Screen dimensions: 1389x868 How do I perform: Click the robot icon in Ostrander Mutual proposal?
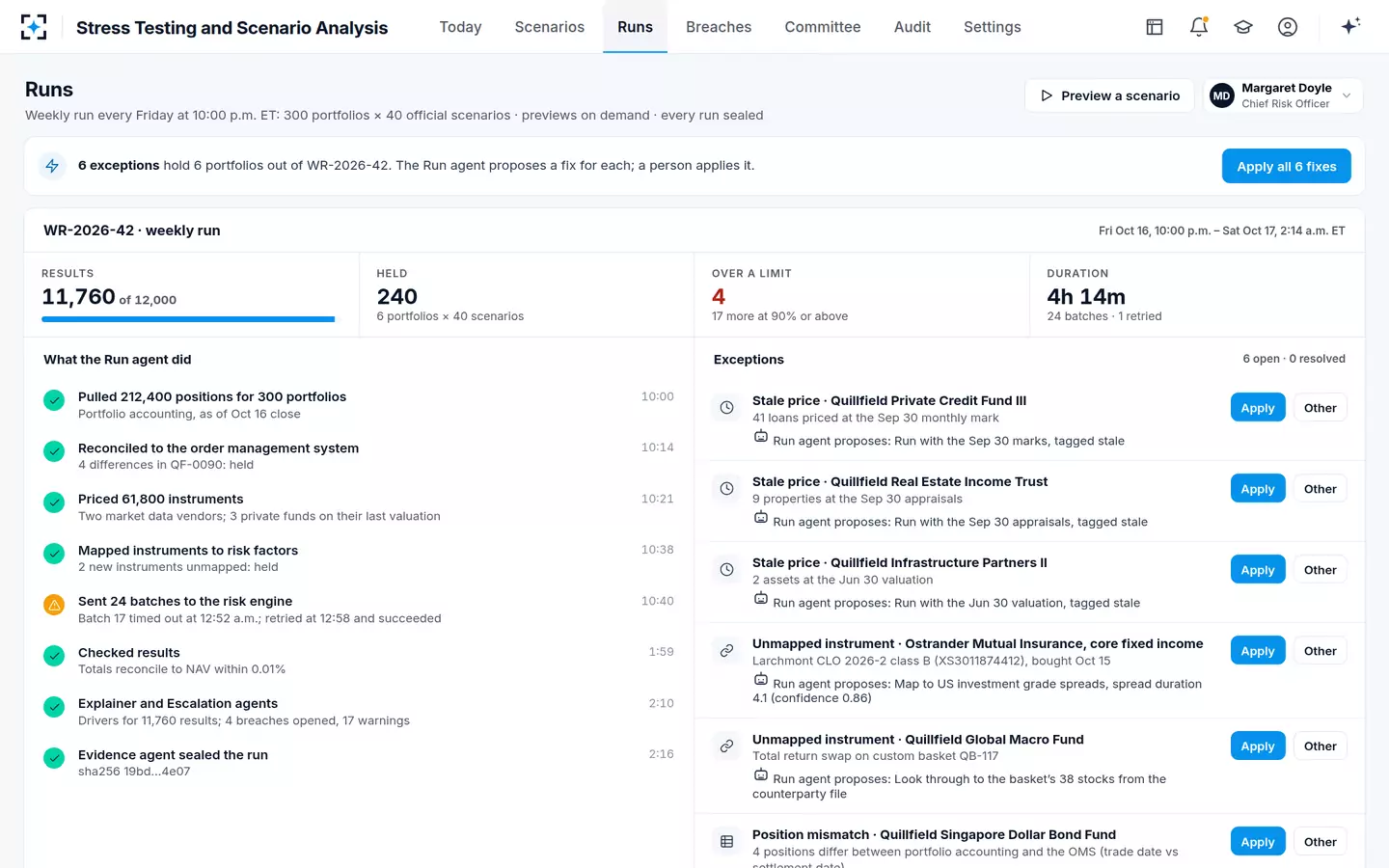(761, 680)
